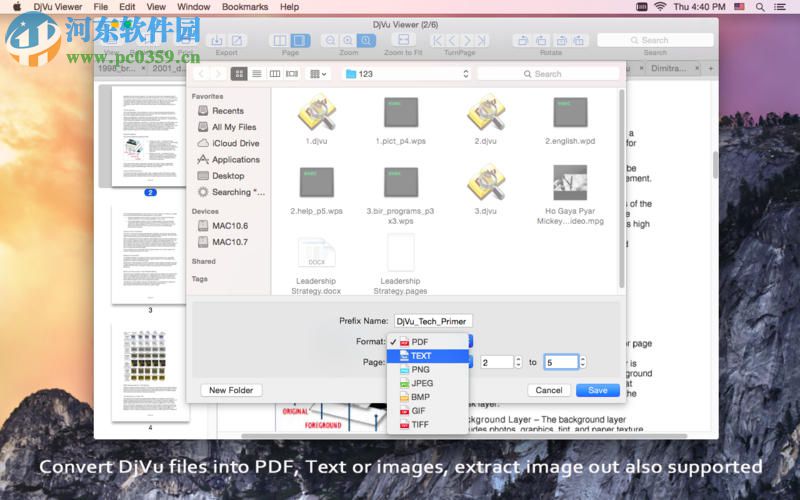Go to the first page toolbar icon
The height and width of the screenshot is (500, 800).
(437, 40)
